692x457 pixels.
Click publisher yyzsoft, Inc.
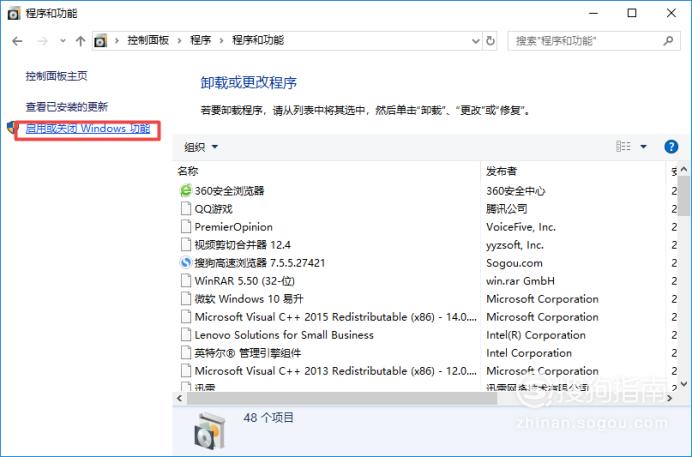tap(515, 245)
